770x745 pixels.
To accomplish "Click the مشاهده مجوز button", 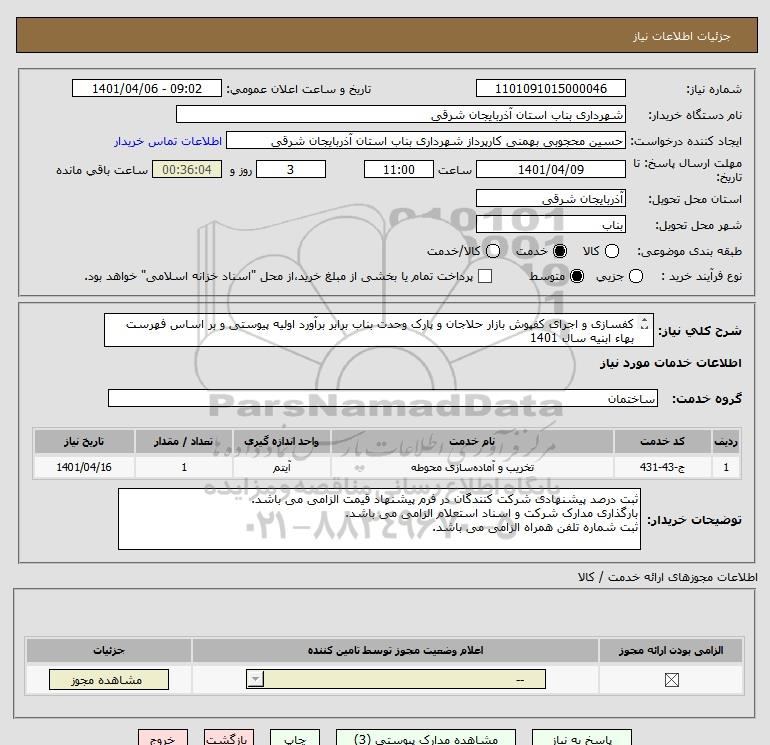I will [x=109, y=680].
